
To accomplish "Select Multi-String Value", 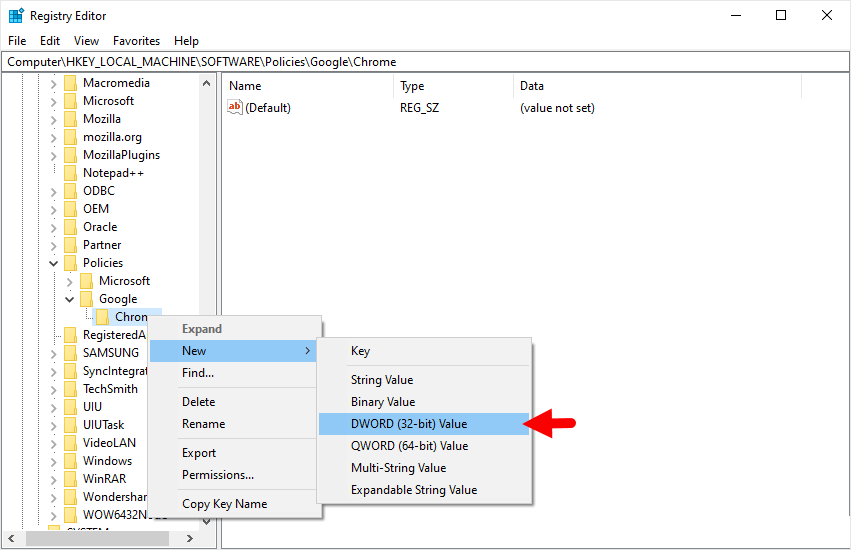I will (x=424, y=468).
